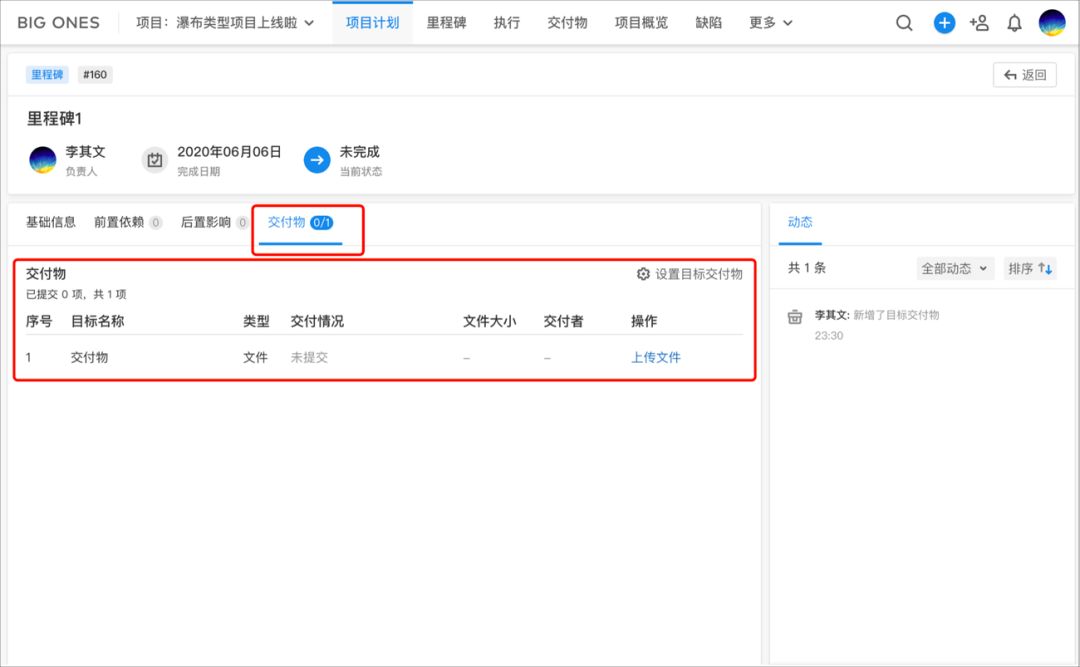Click 上传文件 link
The image size is (1080, 667).
(x=656, y=358)
